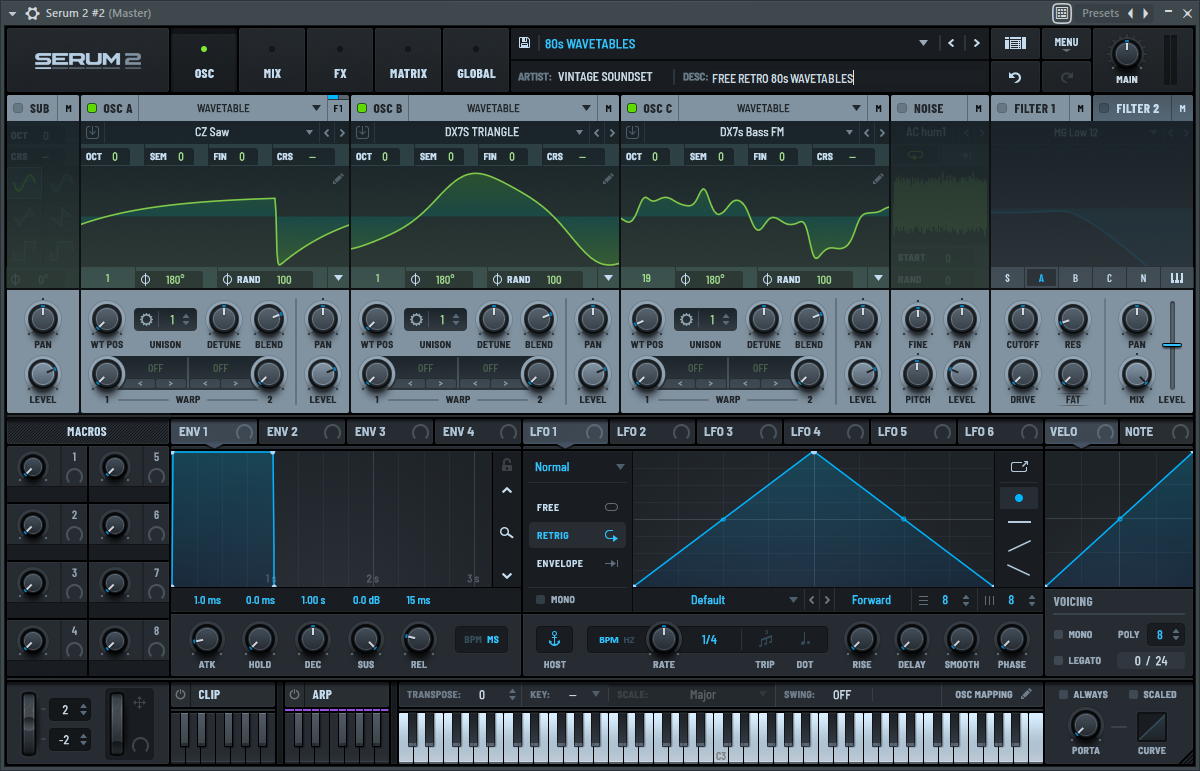Image resolution: width=1200 pixels, height=771 pixels.
Task: Click the LFO export shape icon
Action: pos(1019,466)
